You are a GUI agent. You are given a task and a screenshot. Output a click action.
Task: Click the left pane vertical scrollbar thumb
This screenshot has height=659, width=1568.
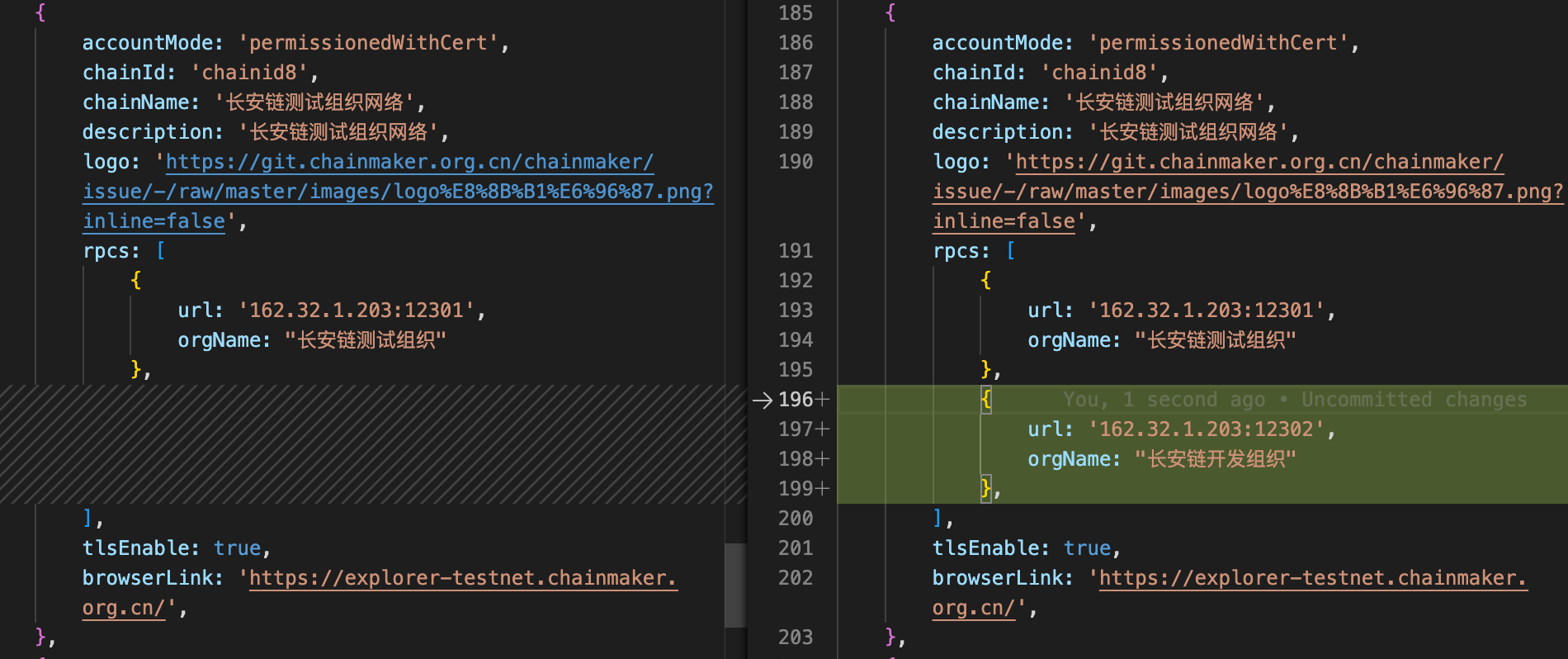[x=734, y=585]
